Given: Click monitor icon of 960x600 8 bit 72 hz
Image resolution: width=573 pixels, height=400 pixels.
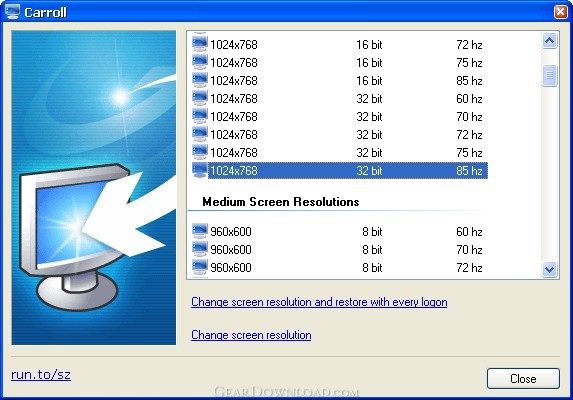Looking at the screenshot, I should point(200,267).
